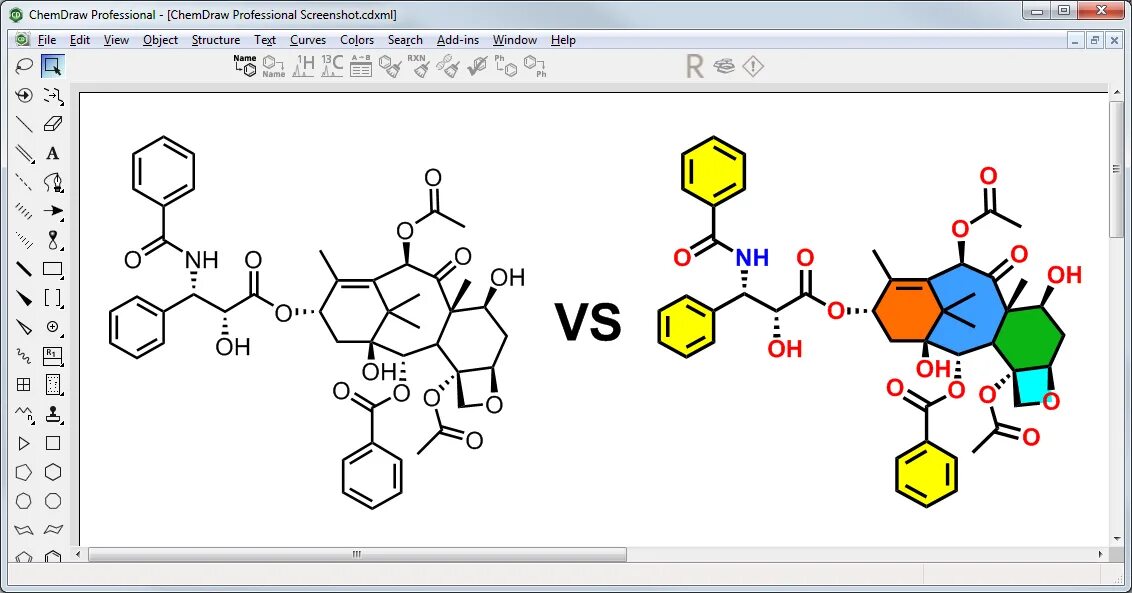This screenshot has height=593, width=1132.
Task: Select the Bold Wedged Bond tool
Action: (x=24, y=298)
